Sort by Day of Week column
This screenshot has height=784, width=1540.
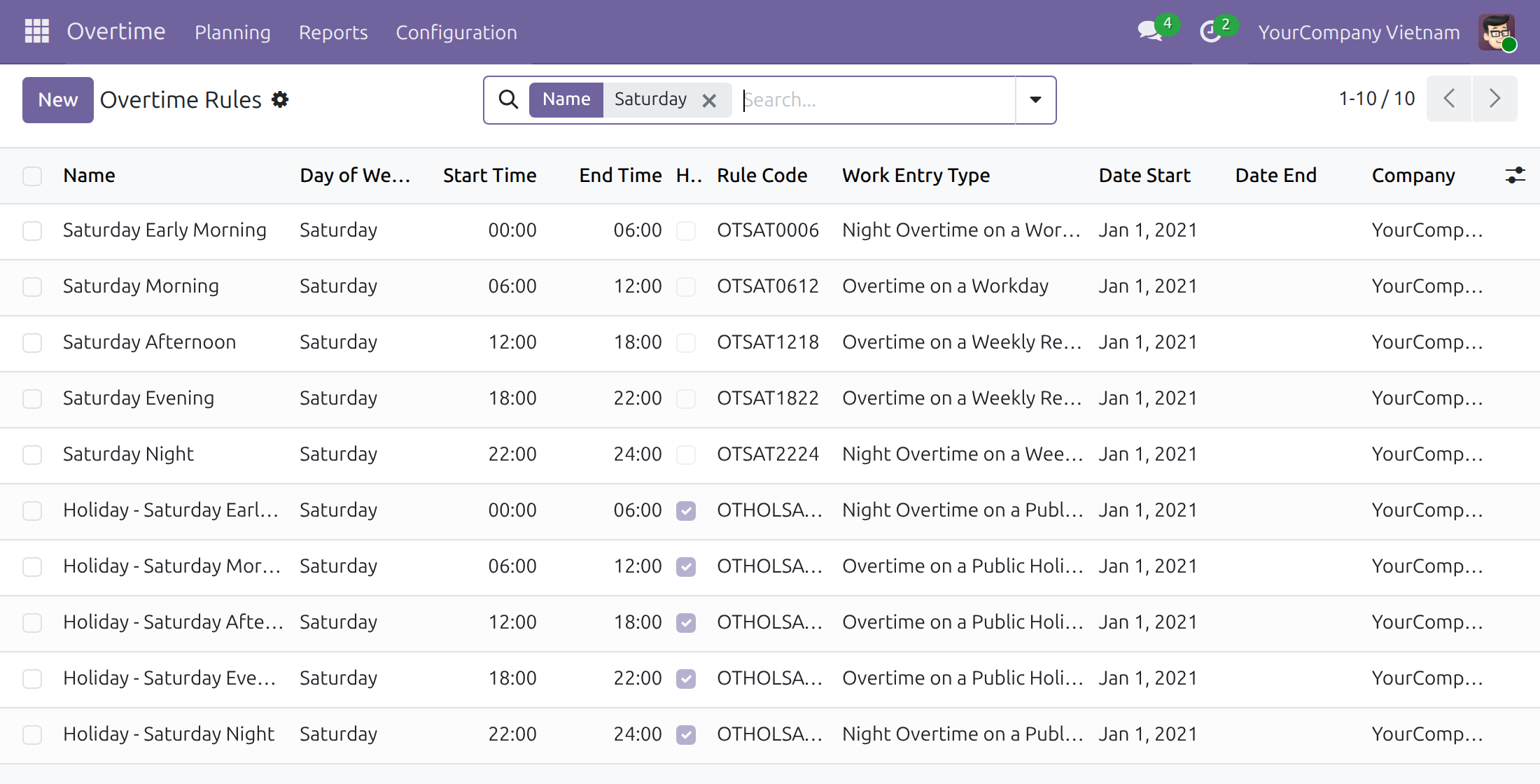(x=355, y=175)
